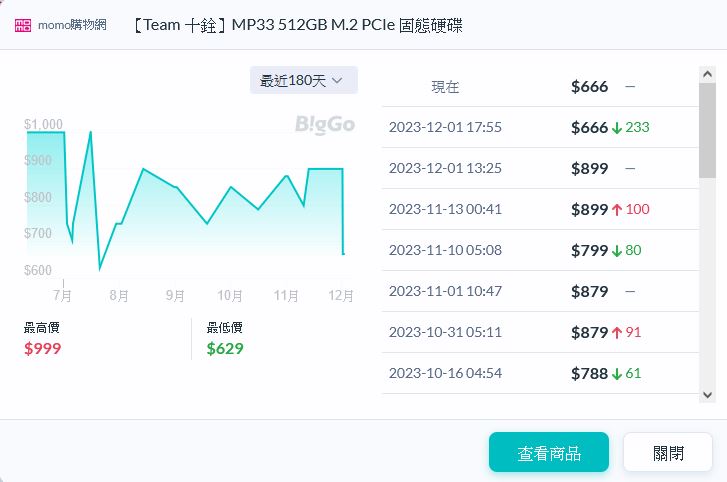This screenshot has width=727, height=482.
Task: Select the 2023-11-13 00:41 price entry
Action: point(445,209)
